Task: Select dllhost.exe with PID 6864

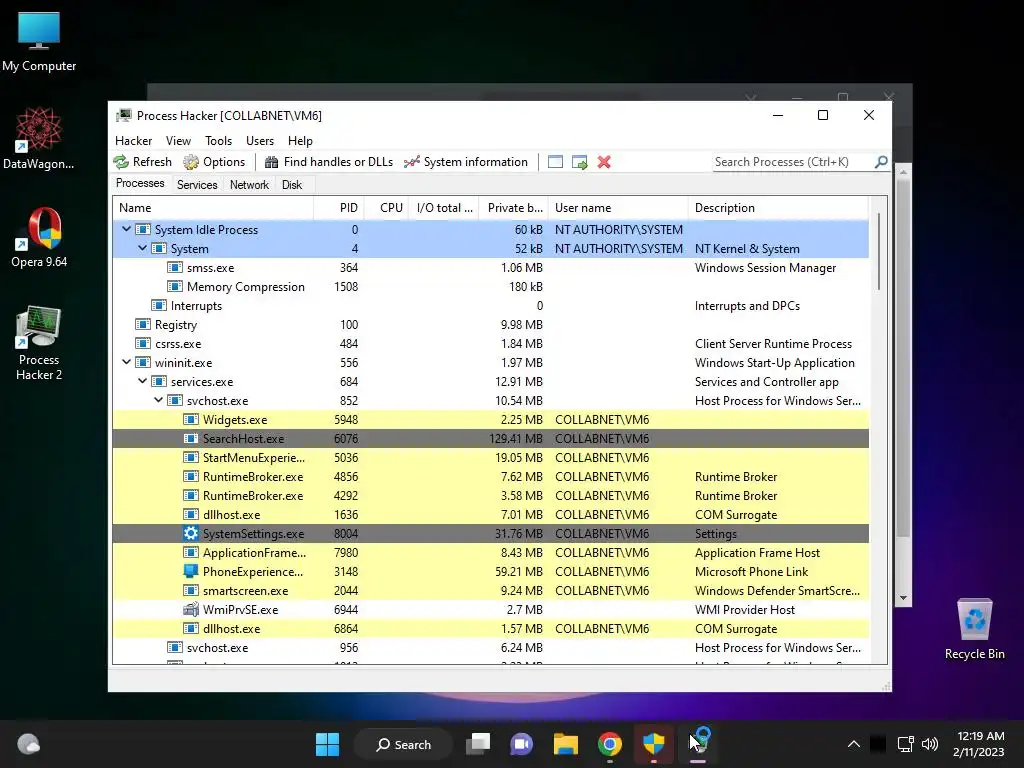Action: pyautogui.click(x=491, y=628)
